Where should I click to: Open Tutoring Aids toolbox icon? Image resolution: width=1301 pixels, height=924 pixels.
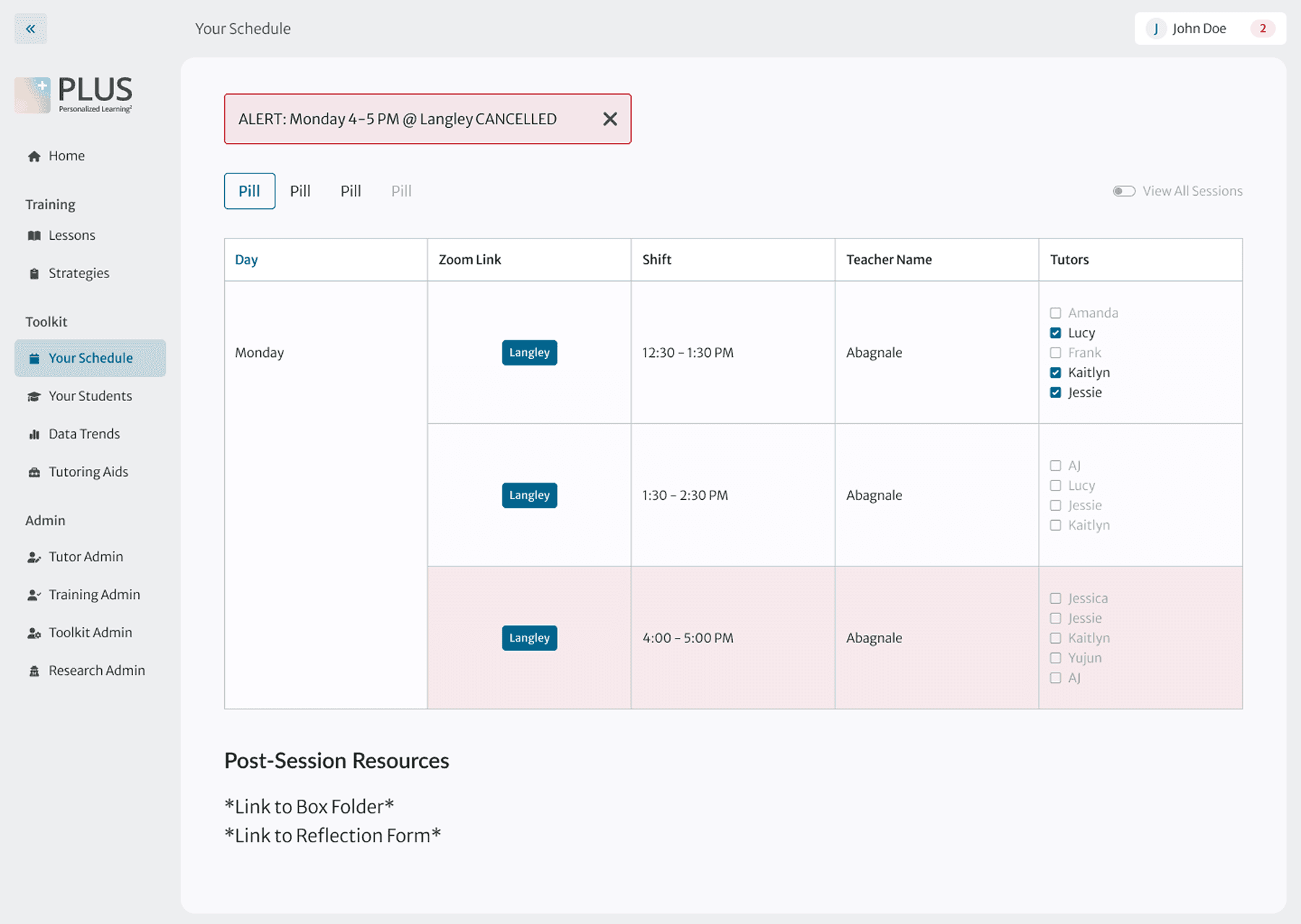point(34,472)
